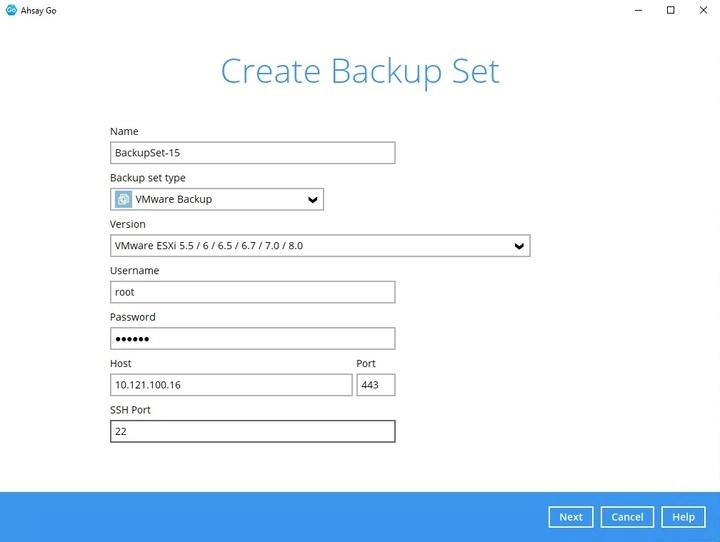The image size is (720, 542).
Task: Focus the Username field containing root
Action: tap(253, 292)
